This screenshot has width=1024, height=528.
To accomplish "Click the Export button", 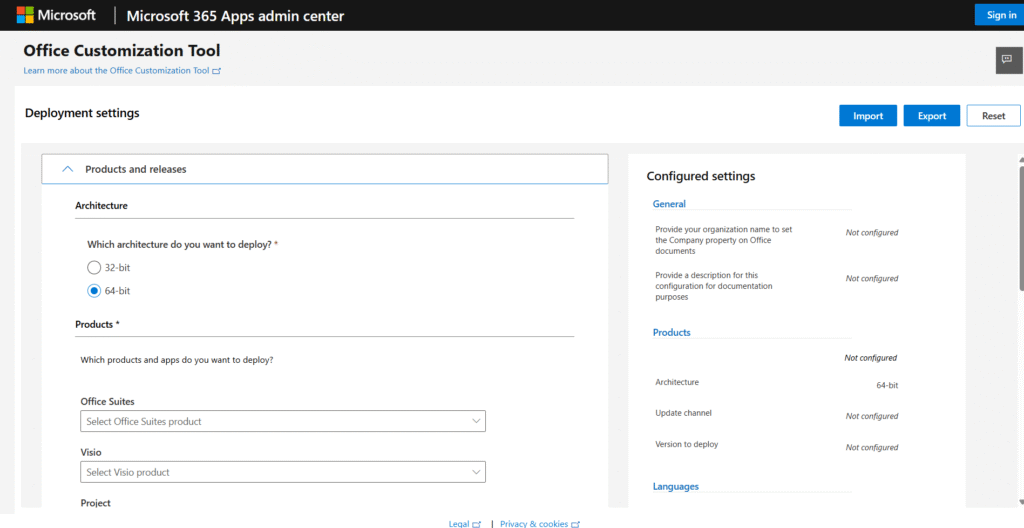I will [932, 116].
